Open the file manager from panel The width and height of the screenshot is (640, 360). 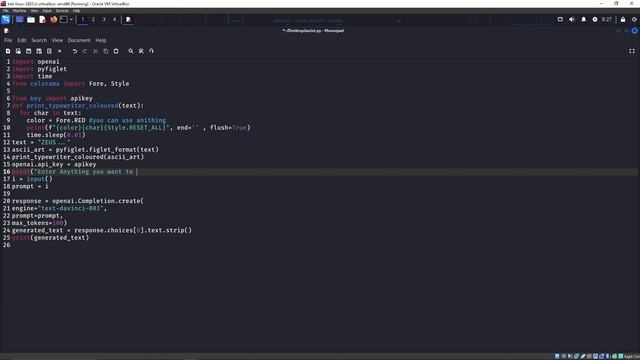(31, 19)
